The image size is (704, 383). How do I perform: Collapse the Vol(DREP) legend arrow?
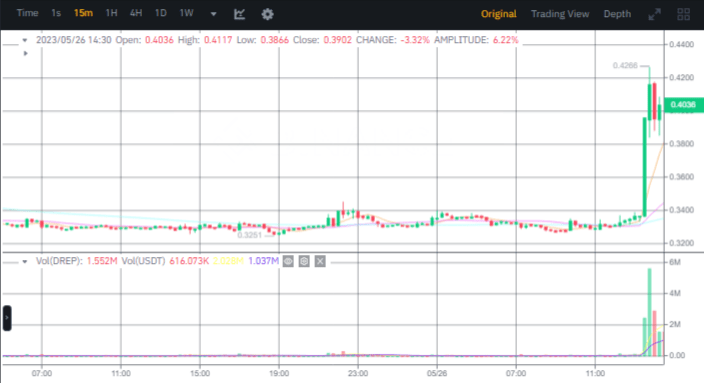click(x=25, y=261)
